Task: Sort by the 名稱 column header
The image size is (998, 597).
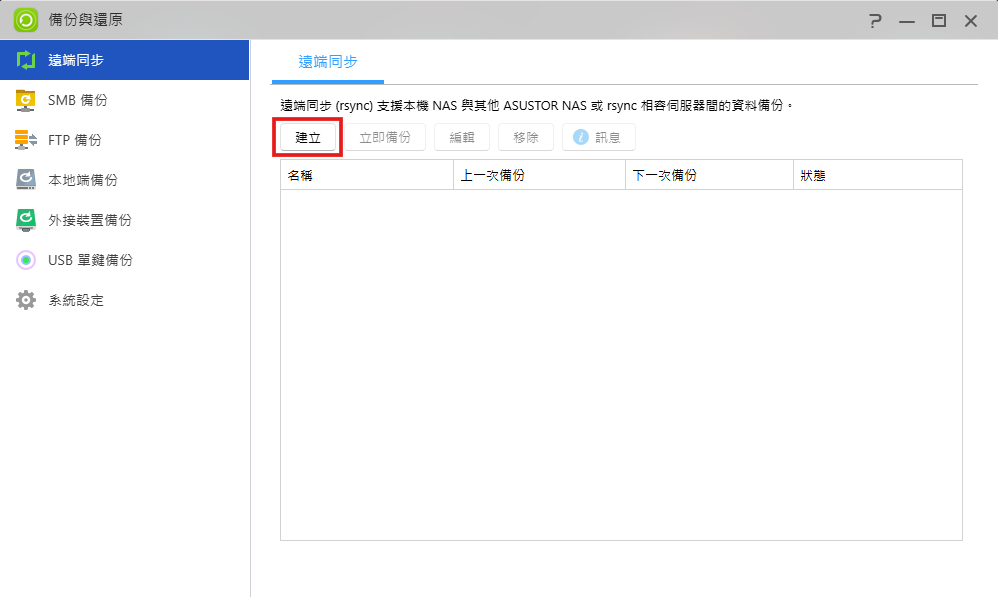Action: pos(367,175)
